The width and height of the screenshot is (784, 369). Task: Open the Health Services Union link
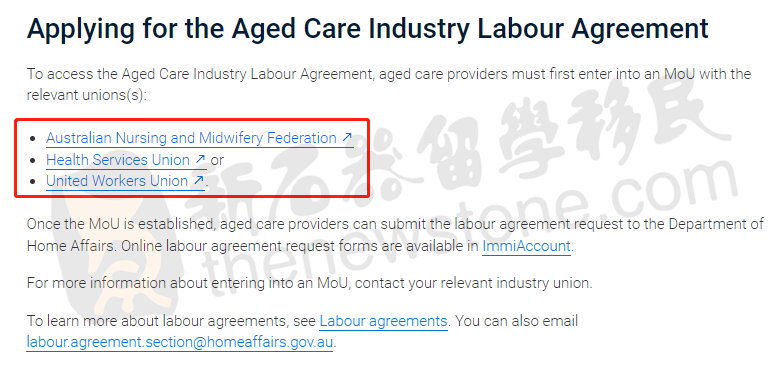point(126,160)
